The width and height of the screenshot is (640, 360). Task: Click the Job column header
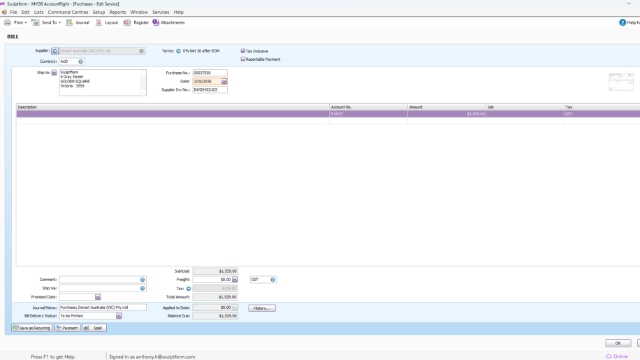point(525,107)
